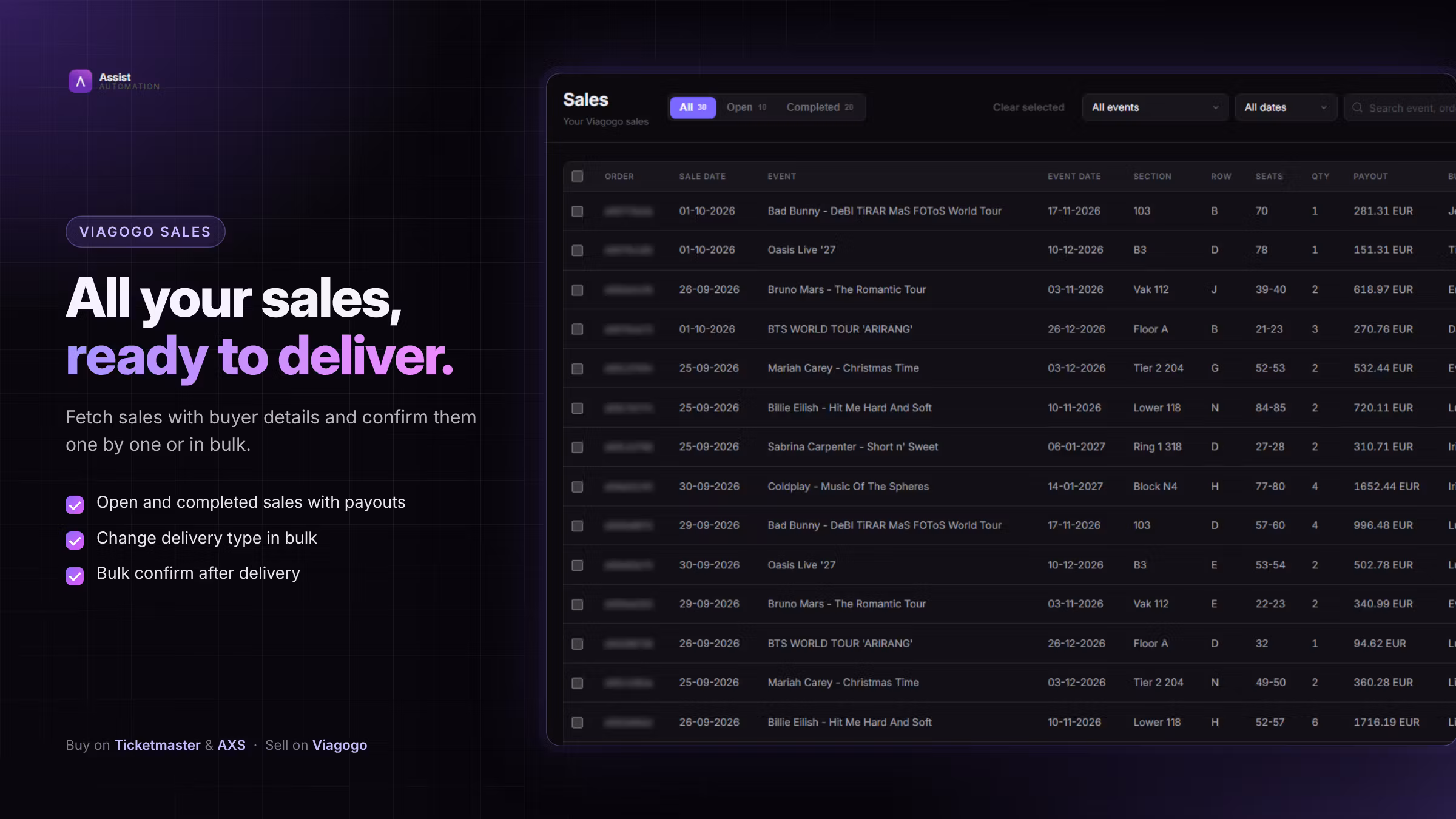The image size is (1456, 819).
Task: Switch to the Completed sales tab
Action: pyautogui.click(x=820, y=107)
